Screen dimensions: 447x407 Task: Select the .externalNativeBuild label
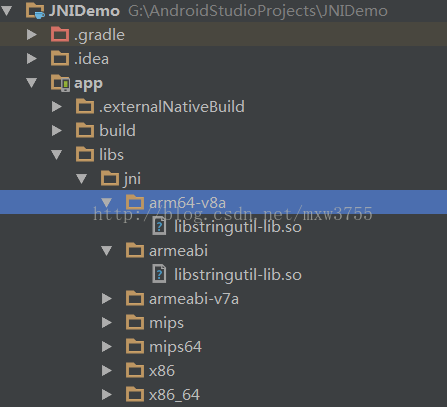point(172,107)
